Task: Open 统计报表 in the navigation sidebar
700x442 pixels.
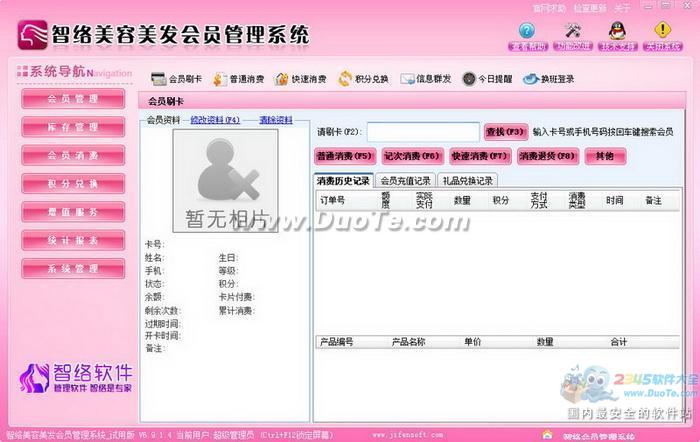Action: coord(73,240)
